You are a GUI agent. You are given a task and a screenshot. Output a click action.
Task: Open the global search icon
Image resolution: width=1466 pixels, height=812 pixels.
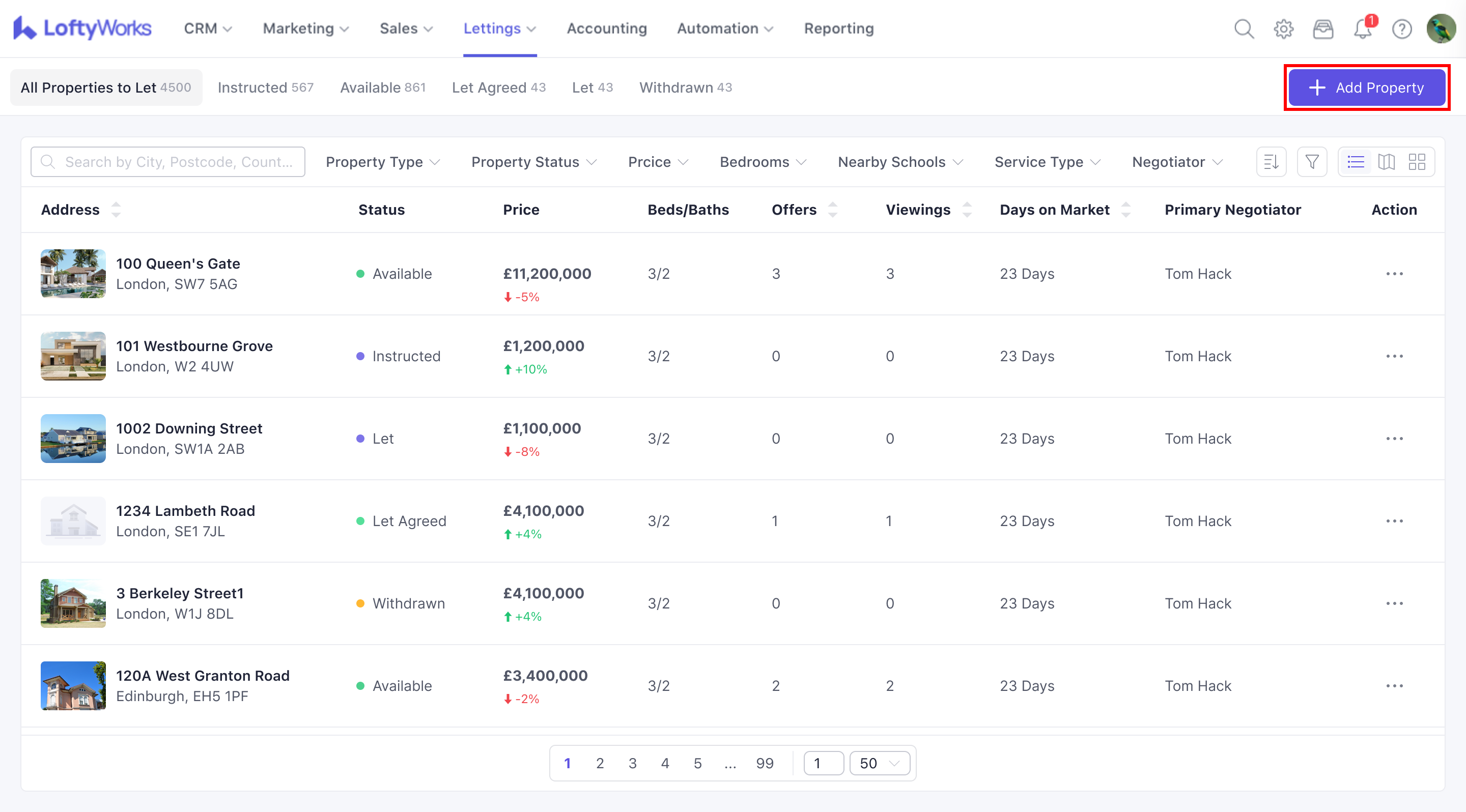pos(1244,28)
